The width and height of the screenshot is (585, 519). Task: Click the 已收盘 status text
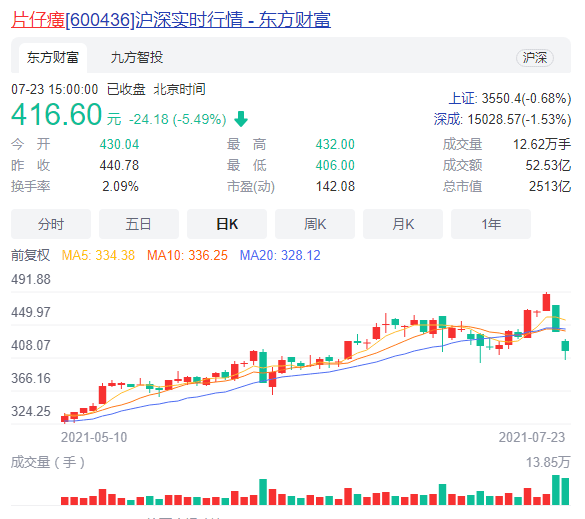tap(126, 90)
